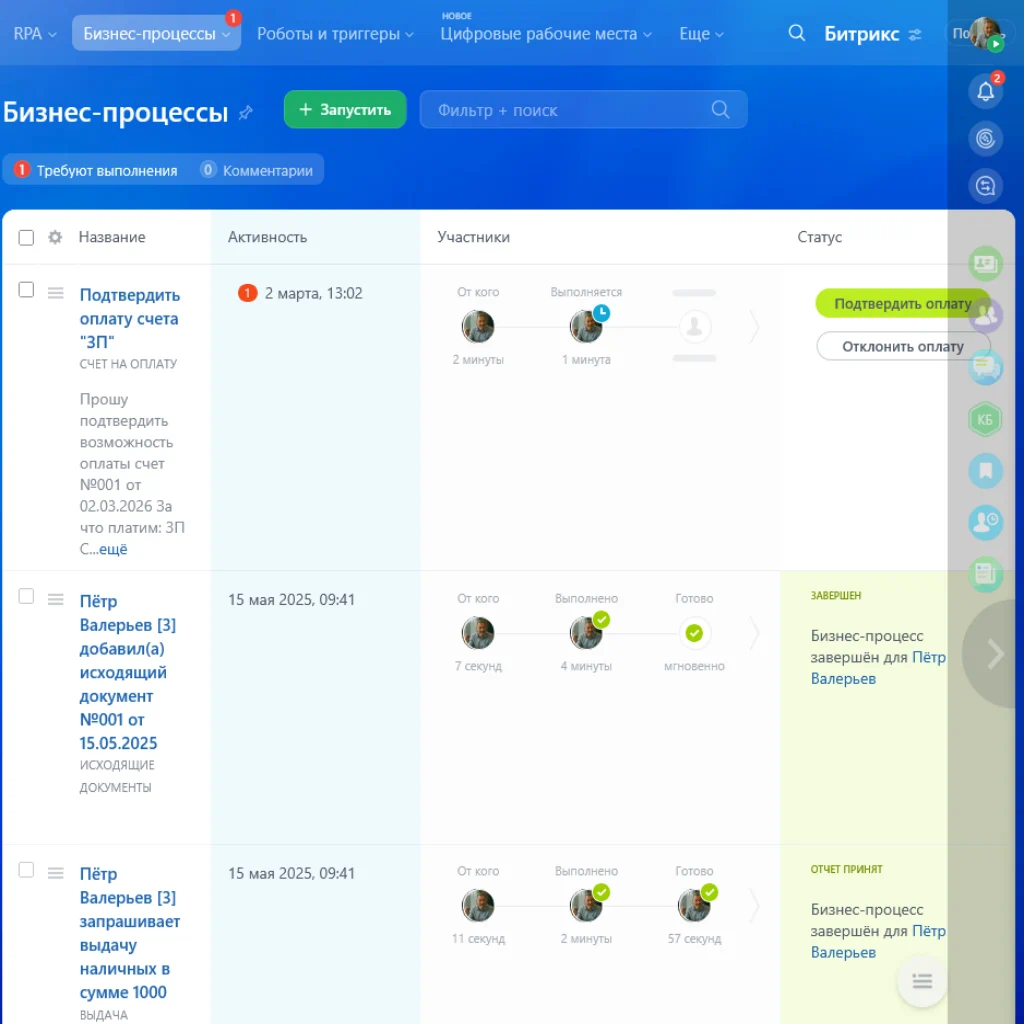This screenshot has width=1024, height=1024.
Task: Open the Цифровые рабочие места menu
Action: point(545,33)
